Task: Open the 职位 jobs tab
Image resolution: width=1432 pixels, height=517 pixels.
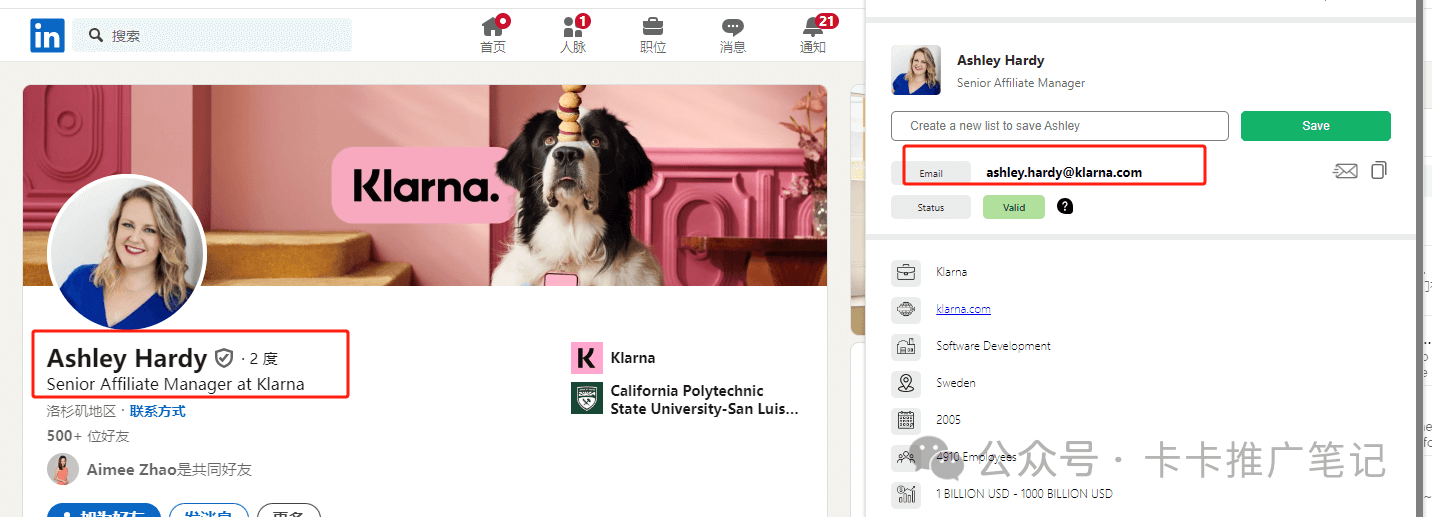Action: (x=653, y=35)
